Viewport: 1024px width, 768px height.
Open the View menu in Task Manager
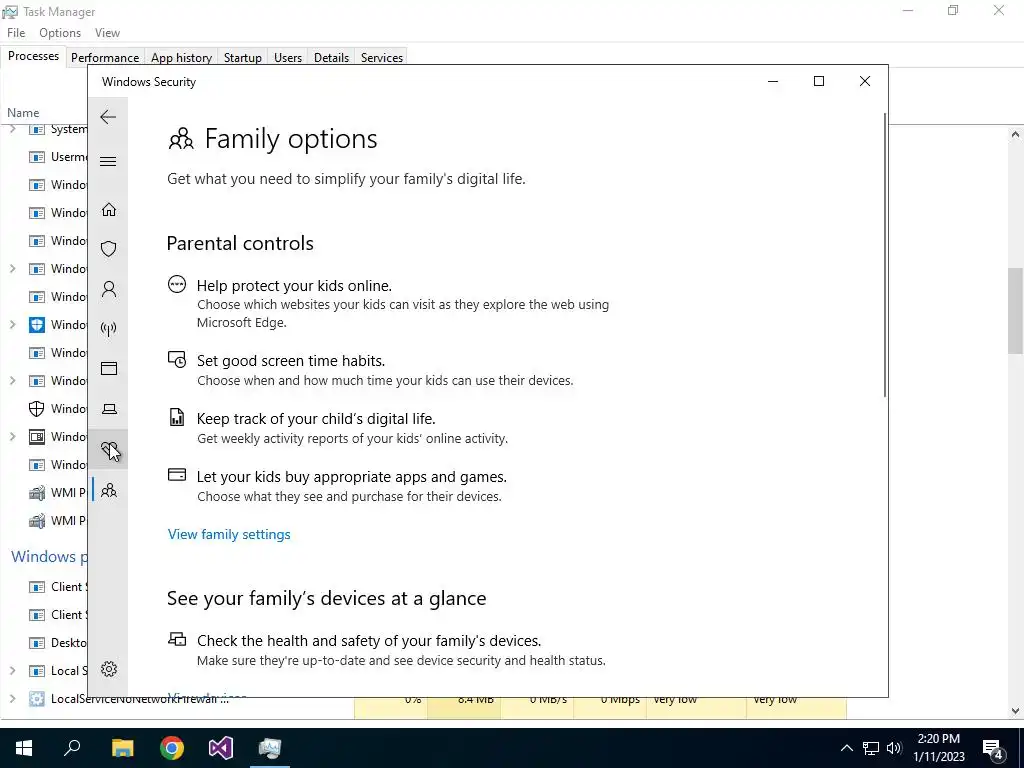(x=107, y=33)
